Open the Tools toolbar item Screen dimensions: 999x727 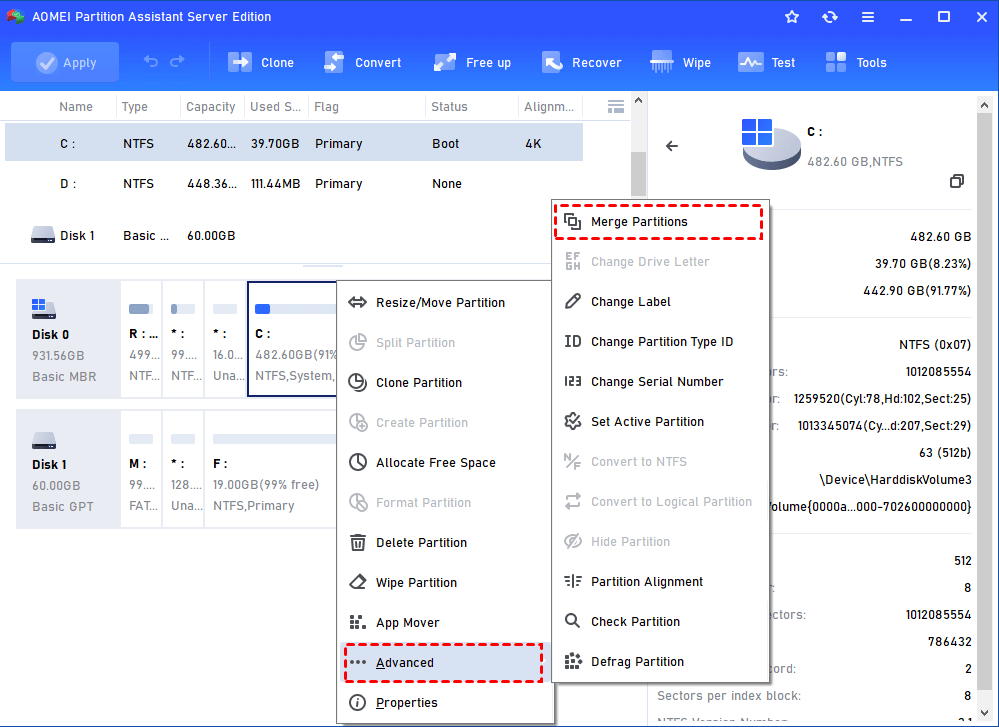tap(856, 62)
